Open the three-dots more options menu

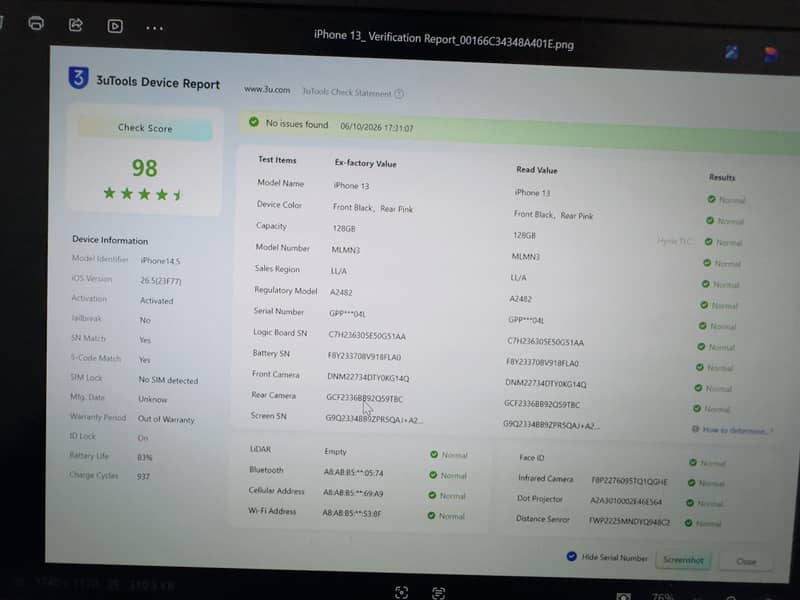tap(154, 28)
